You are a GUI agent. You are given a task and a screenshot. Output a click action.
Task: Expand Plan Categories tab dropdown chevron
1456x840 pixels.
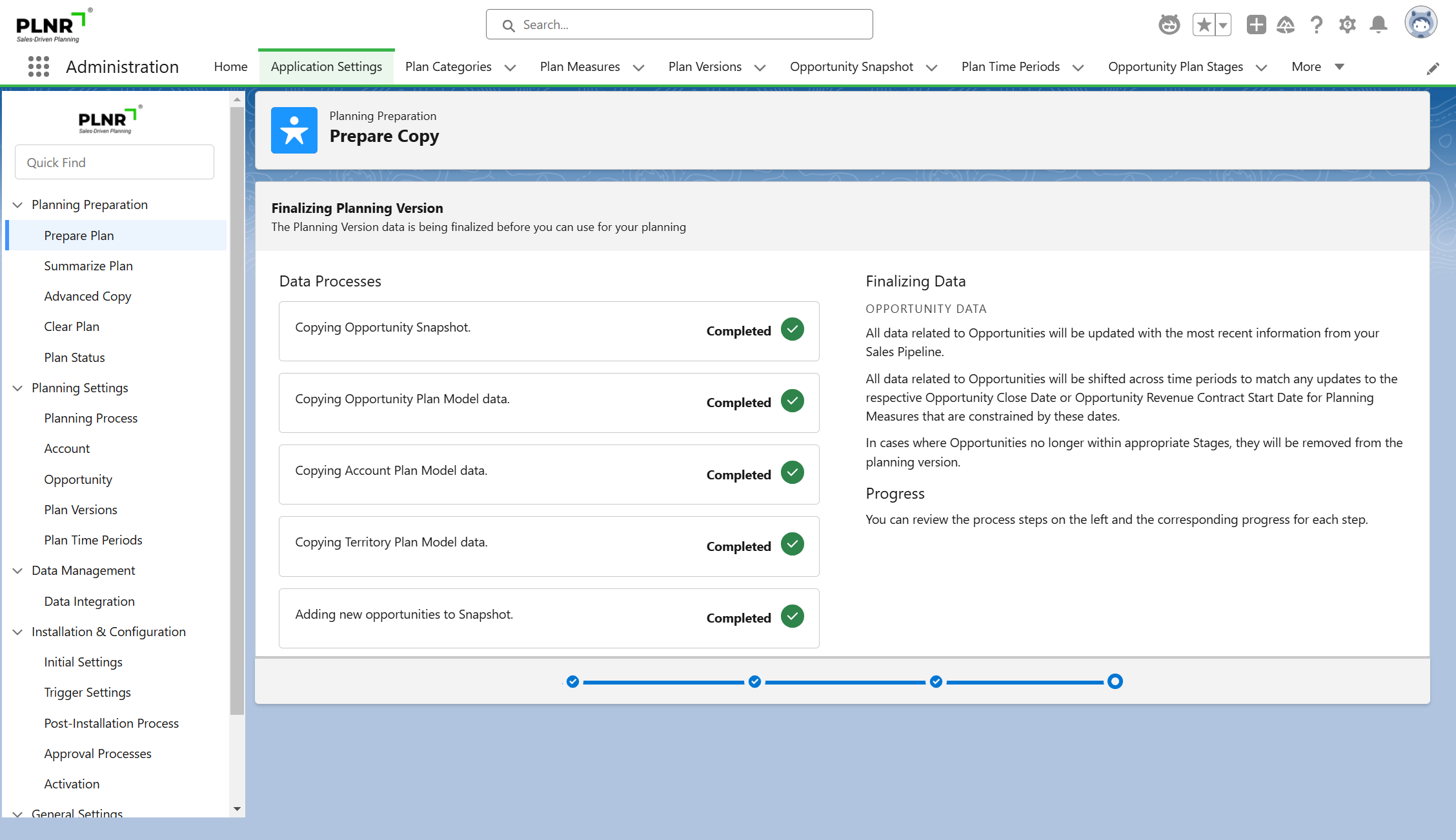point(510,67)
